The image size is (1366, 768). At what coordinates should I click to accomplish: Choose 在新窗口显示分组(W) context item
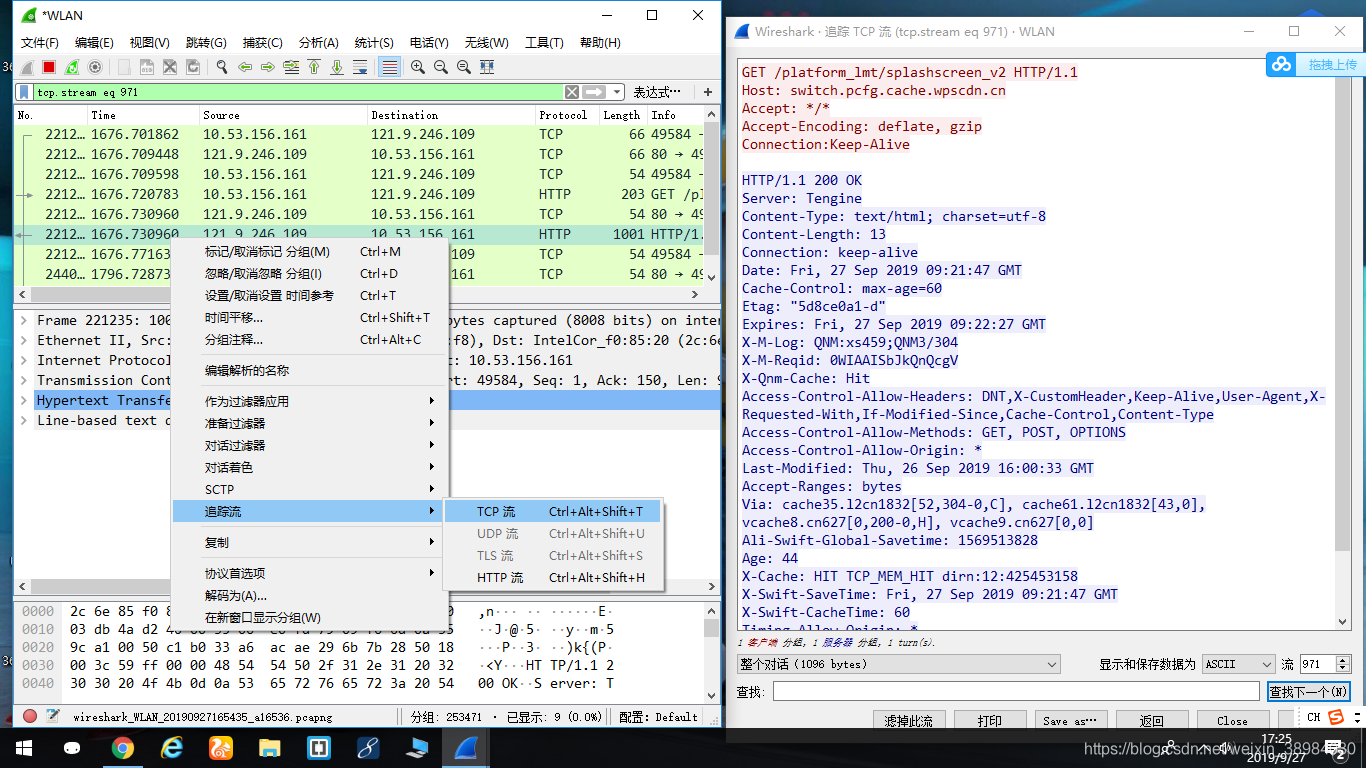pyautogui.click(x=308, y=617)
